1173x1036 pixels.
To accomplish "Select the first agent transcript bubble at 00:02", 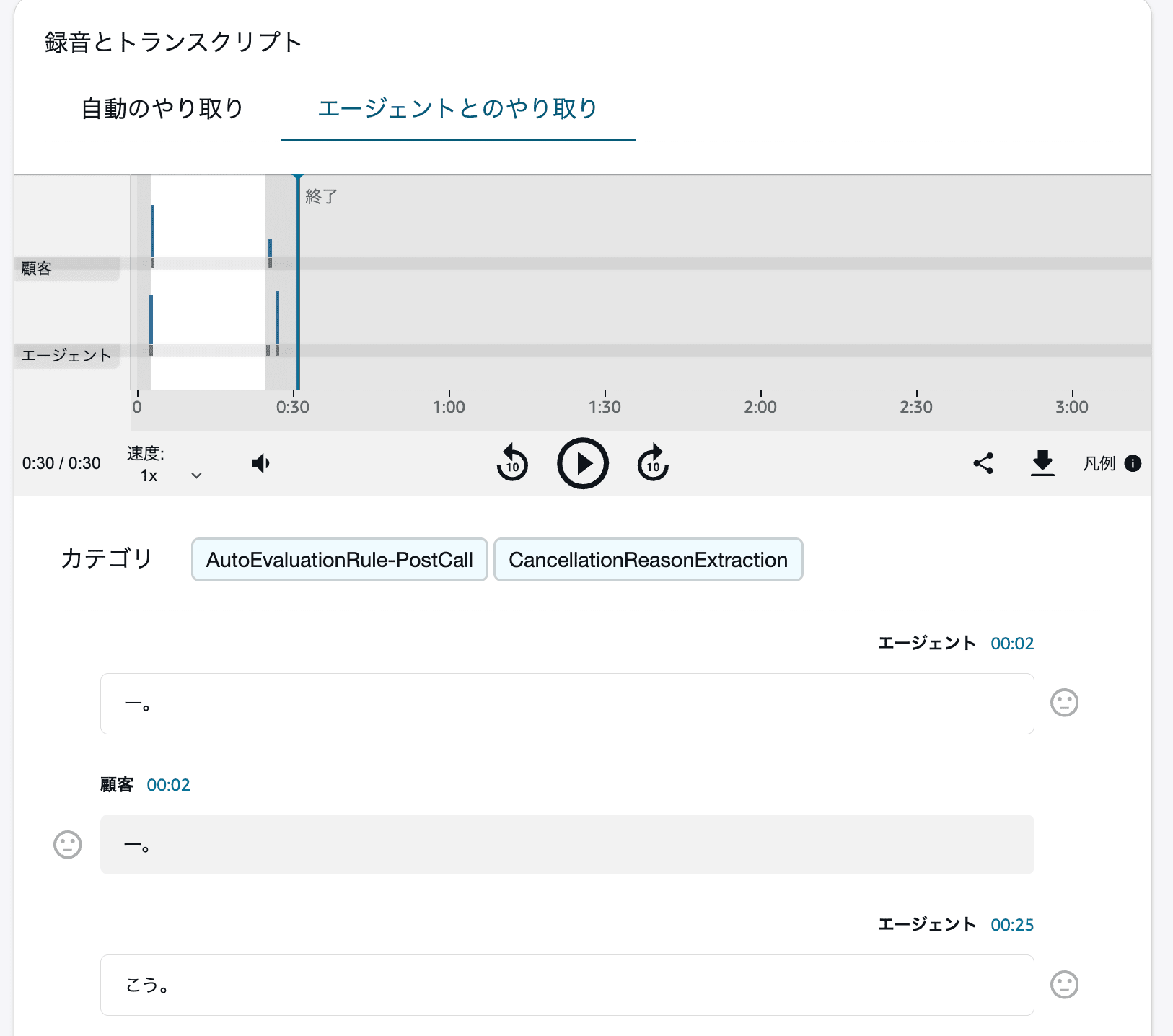I will click(567, 704).
